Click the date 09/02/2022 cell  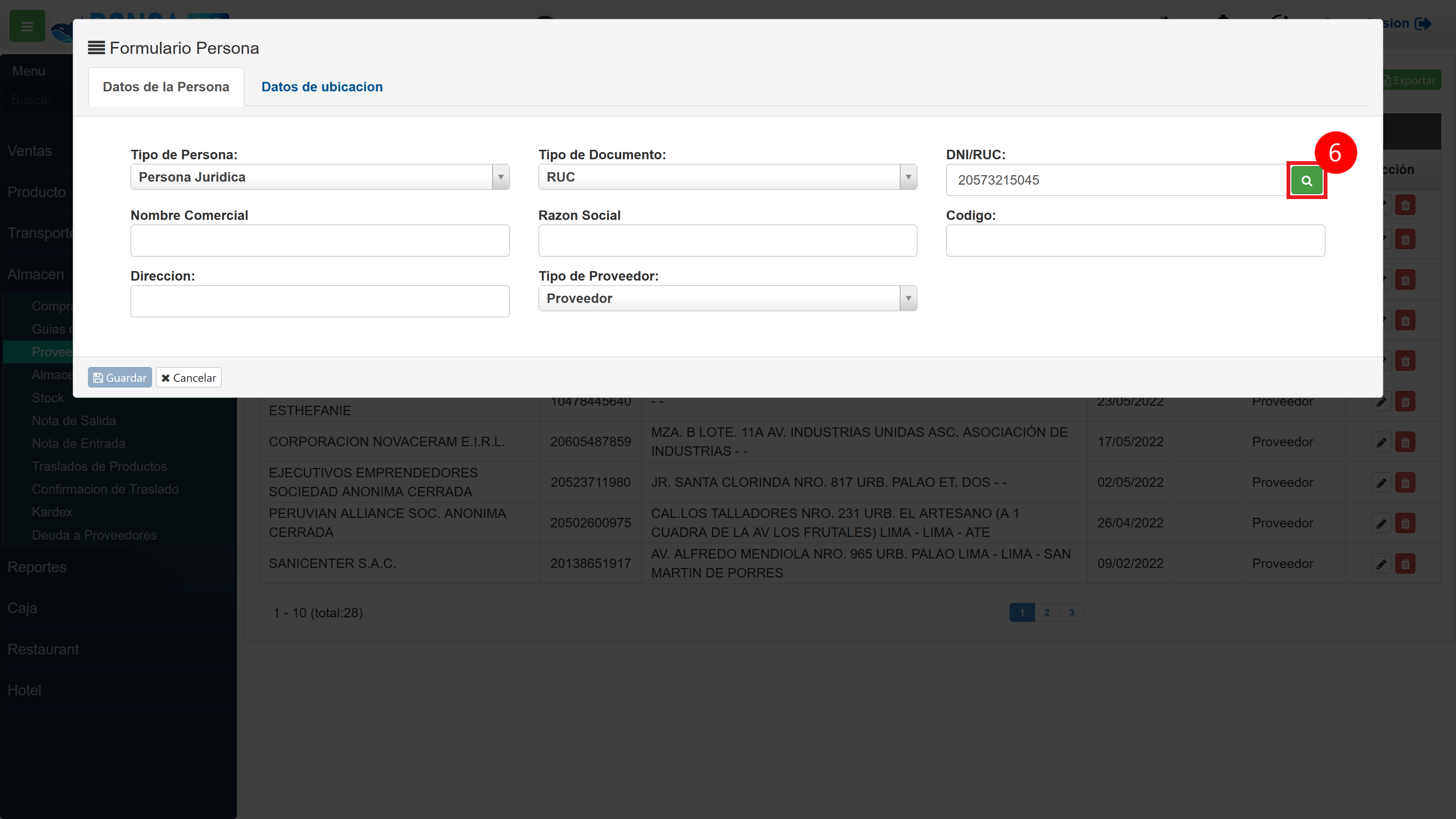[1130, 563]
